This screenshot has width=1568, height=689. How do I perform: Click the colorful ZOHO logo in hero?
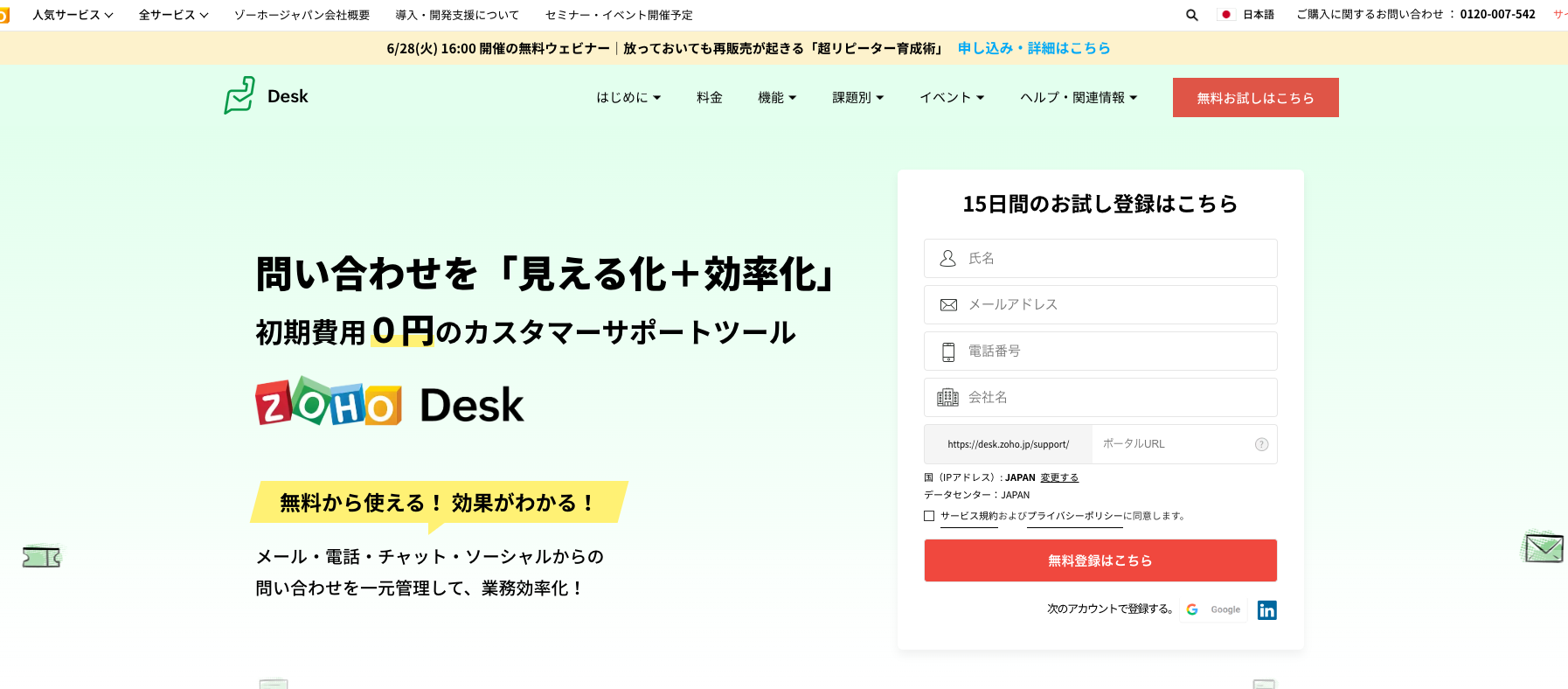329,402
